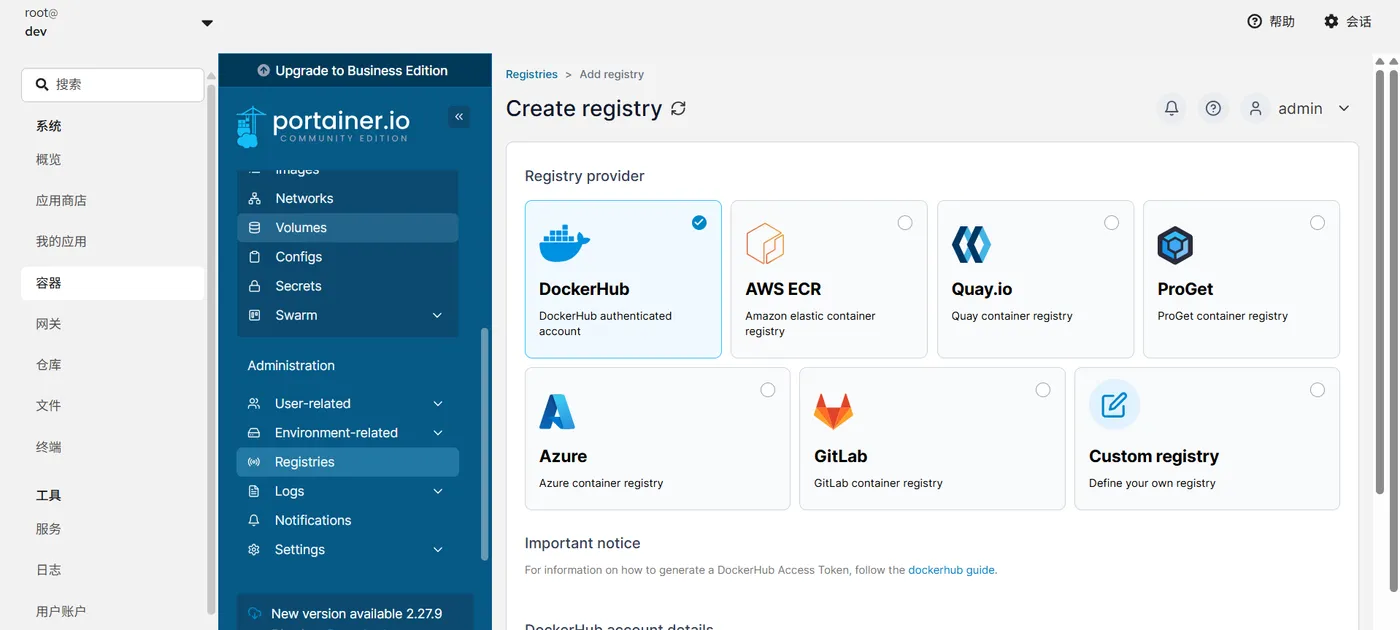Click the Registries breadcrumb link

[531, 74]
